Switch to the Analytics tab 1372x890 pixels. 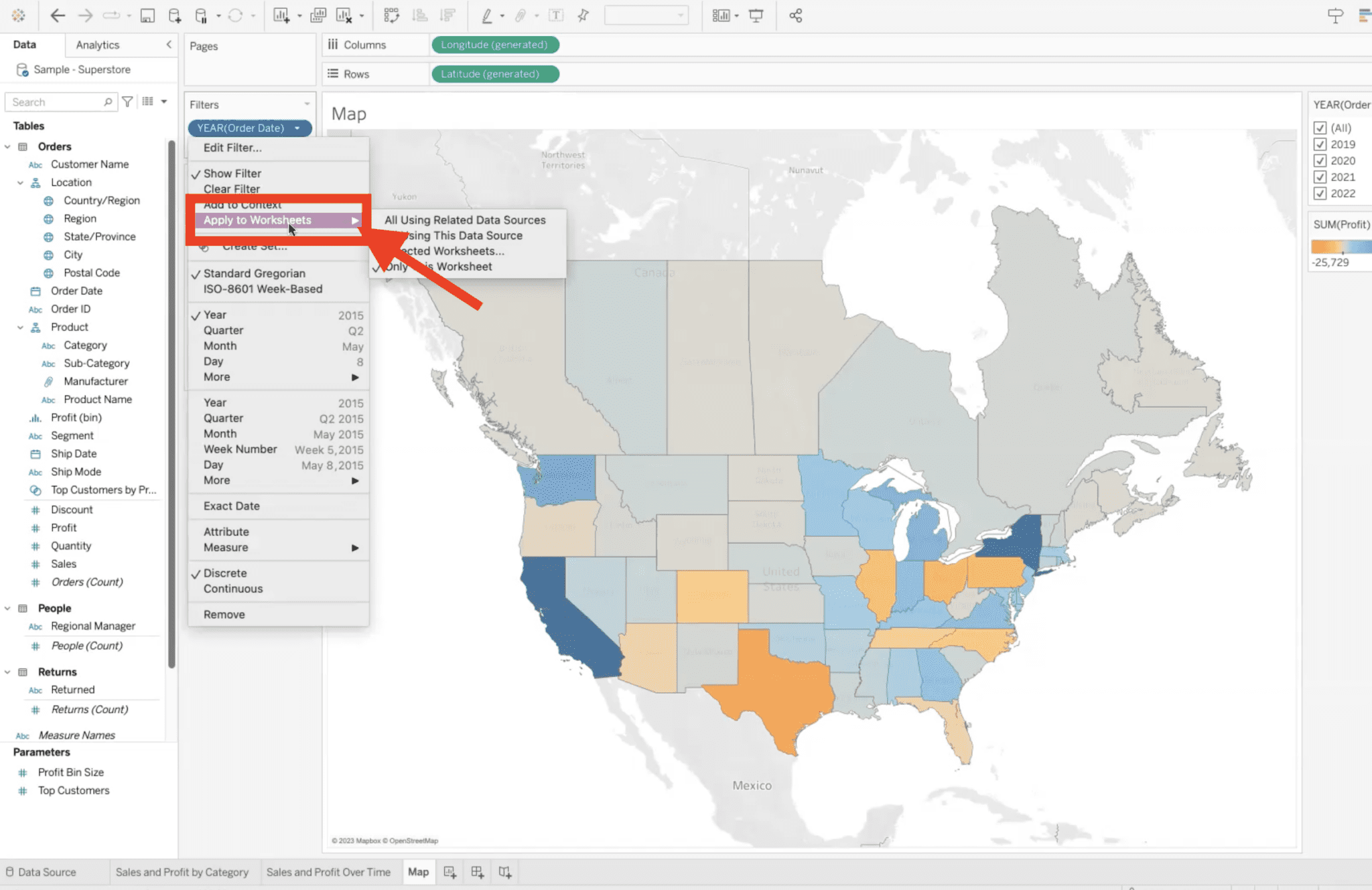[97, 44]
